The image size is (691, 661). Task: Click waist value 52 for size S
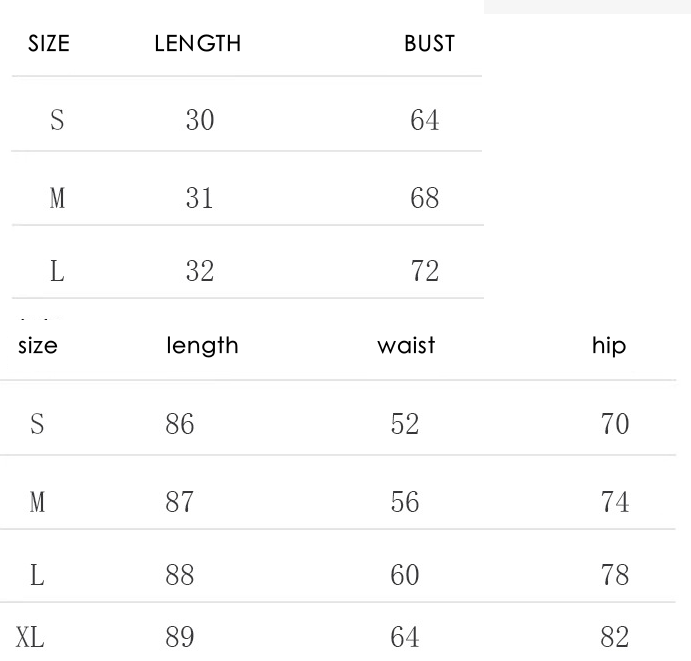(405, 425)
